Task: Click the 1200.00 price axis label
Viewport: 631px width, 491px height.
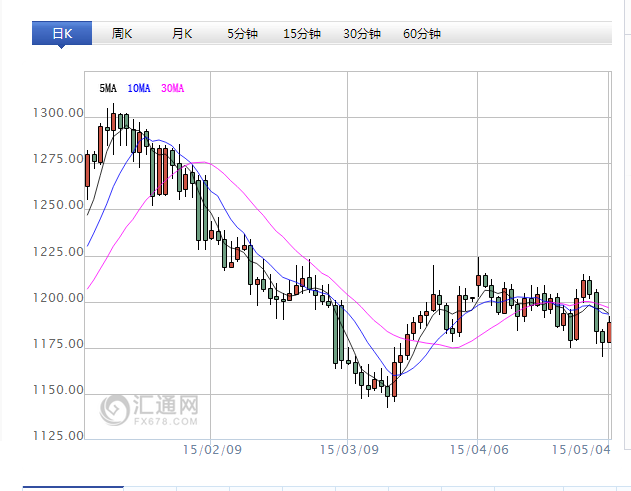Action: coord(55,299)
